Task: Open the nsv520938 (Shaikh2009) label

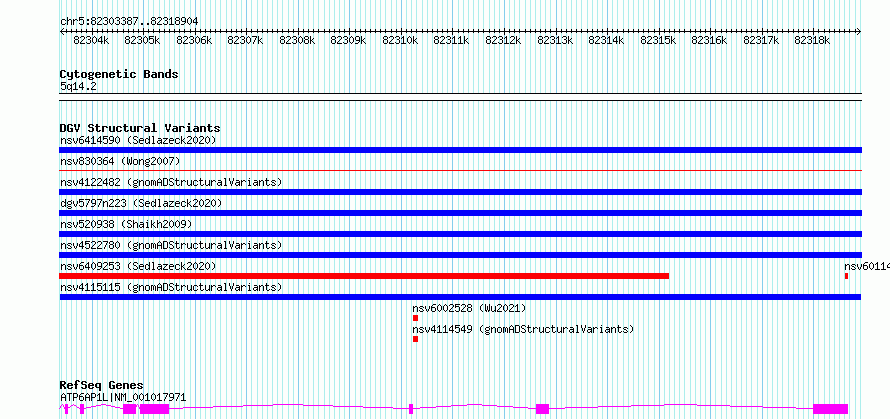Action: (x=126, y=224)
